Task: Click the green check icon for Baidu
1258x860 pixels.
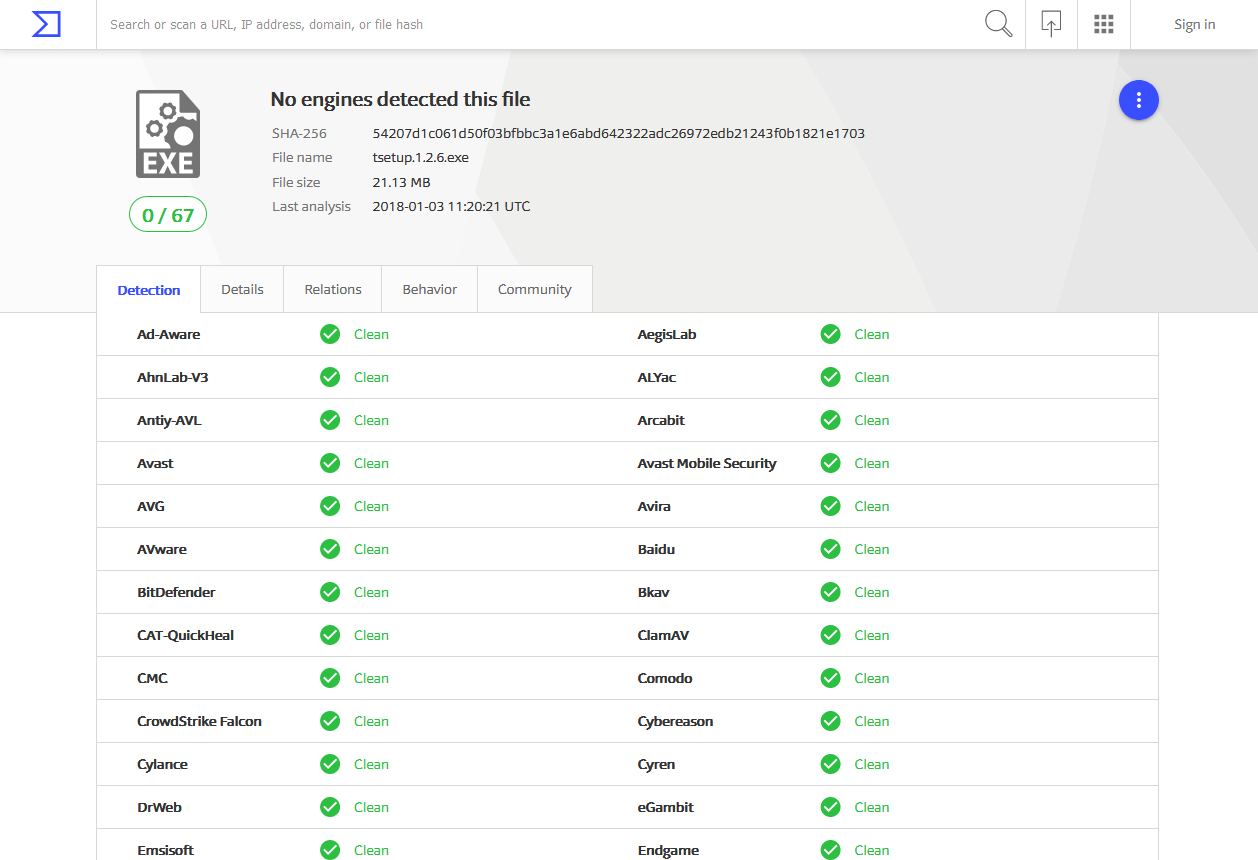Action: tap(830, 549)
